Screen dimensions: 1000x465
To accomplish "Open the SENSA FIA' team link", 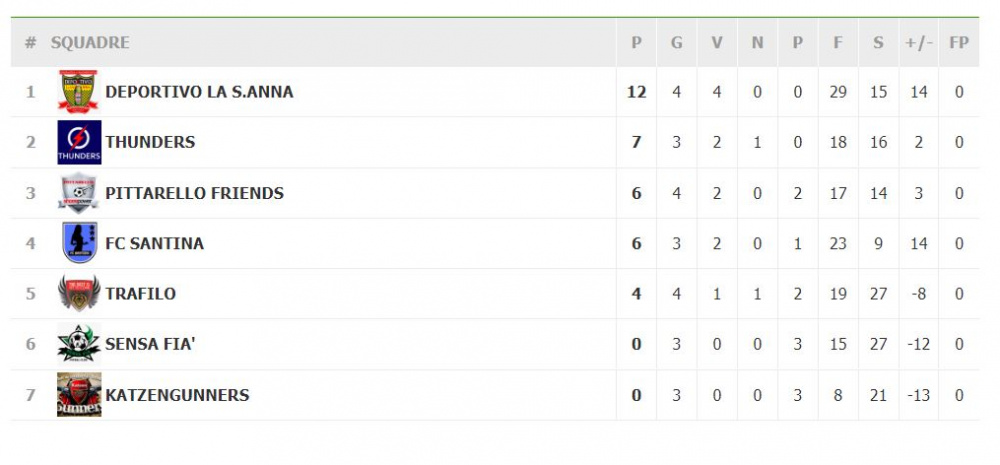I will (150, 344).
